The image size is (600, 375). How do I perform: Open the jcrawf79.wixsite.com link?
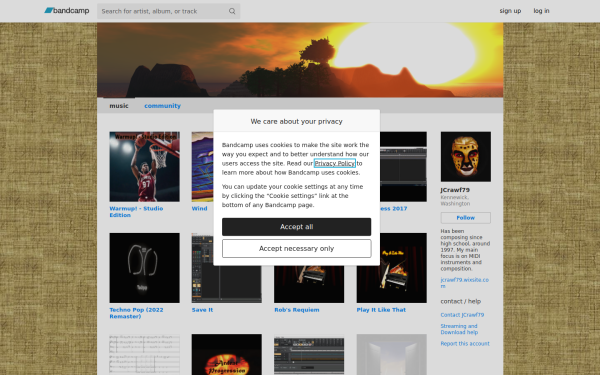point(465,283)
